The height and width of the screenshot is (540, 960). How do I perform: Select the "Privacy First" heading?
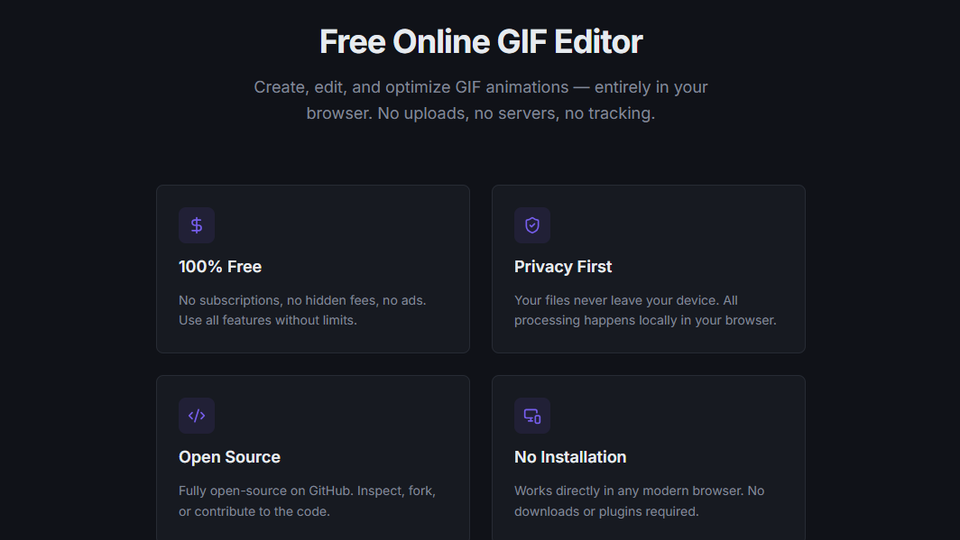(x=563, y=267)
